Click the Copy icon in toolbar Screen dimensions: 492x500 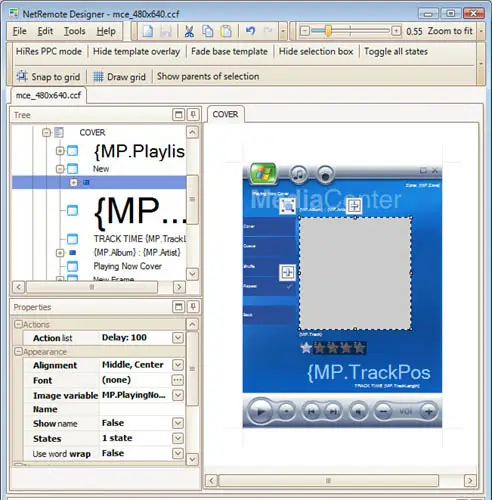tap(208, 31)
